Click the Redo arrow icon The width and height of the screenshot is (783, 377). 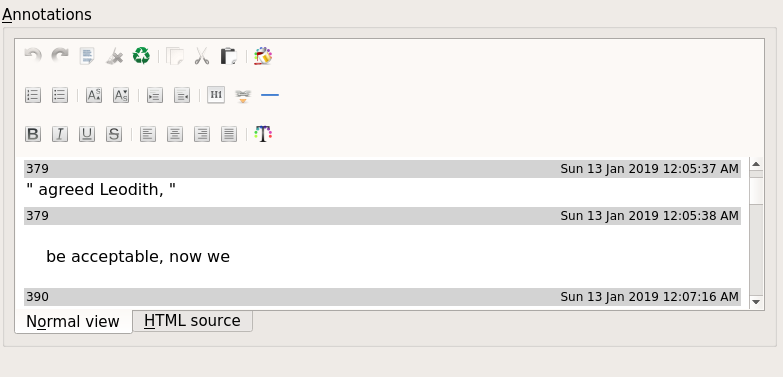60,56
